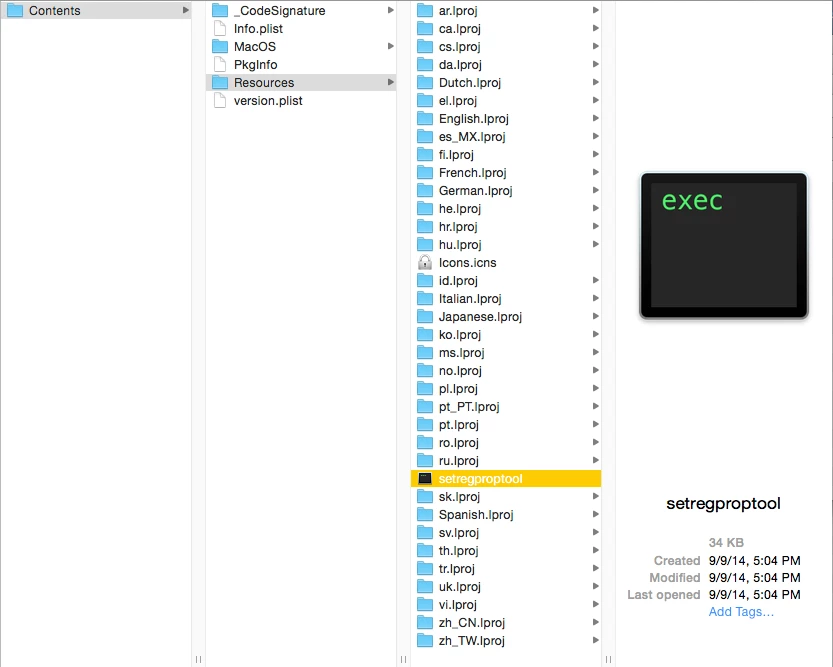This screenshot has height=667, width=833.
Task: Expand the MacOS folder arrow
Action: (390, 46)
